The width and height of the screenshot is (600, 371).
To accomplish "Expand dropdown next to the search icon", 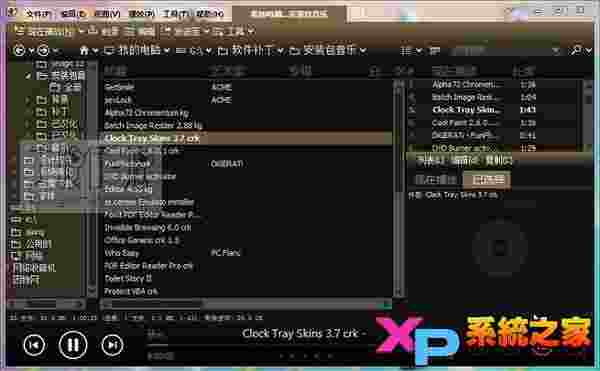I will click(x=589, y=50).
